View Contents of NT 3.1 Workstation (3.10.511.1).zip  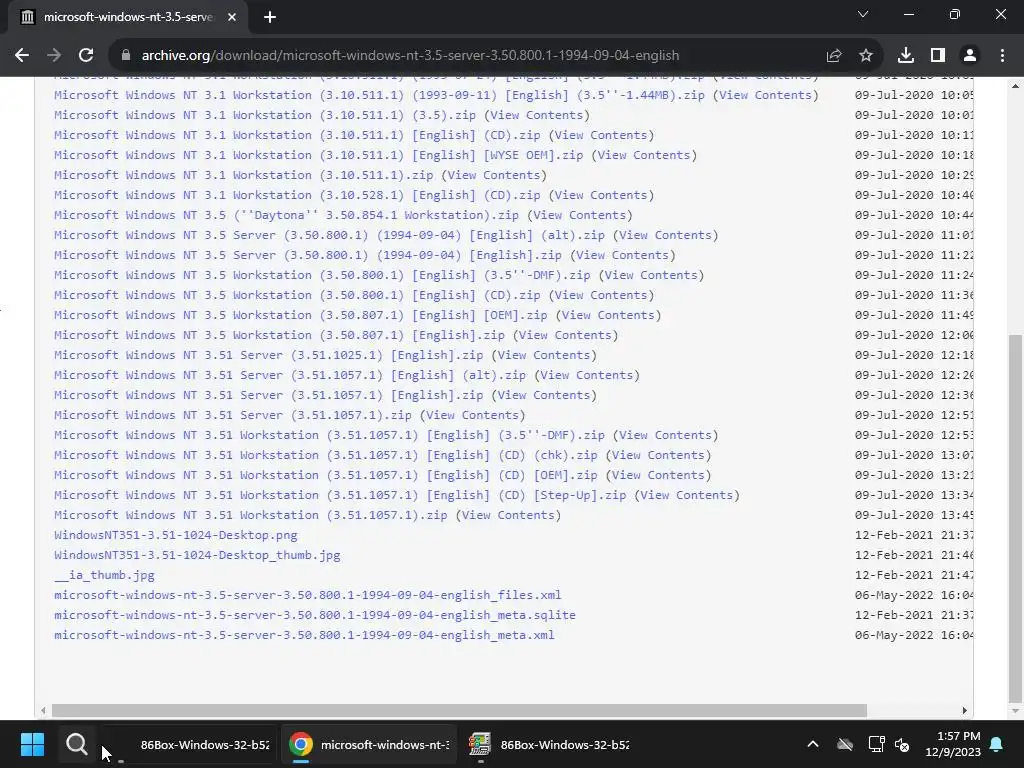pos(494,175)
